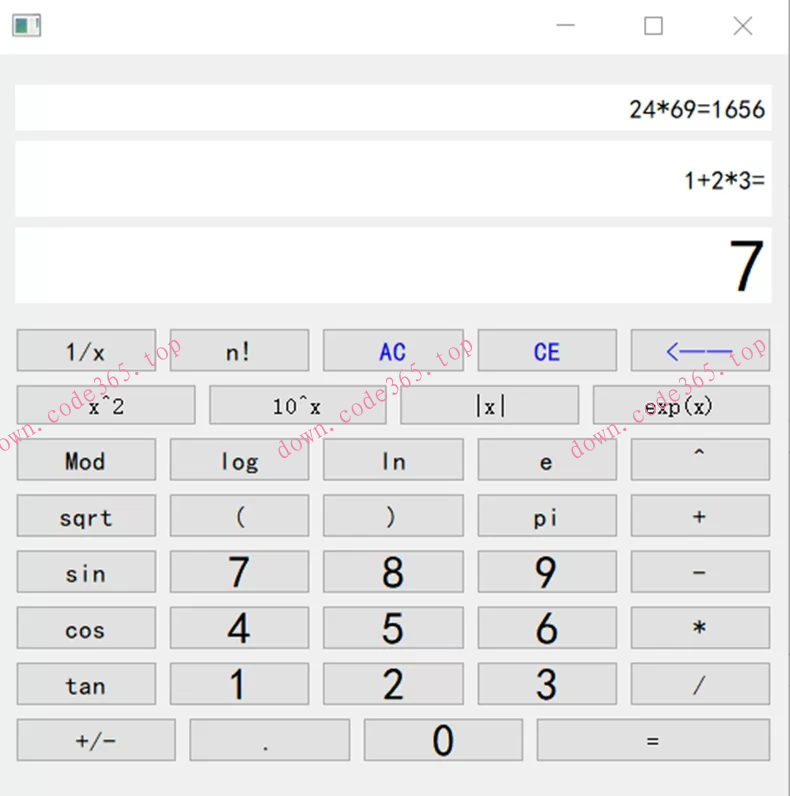Maximize the calculator window
Viewport: 790px width, 796px height.
tap(653, 25)
